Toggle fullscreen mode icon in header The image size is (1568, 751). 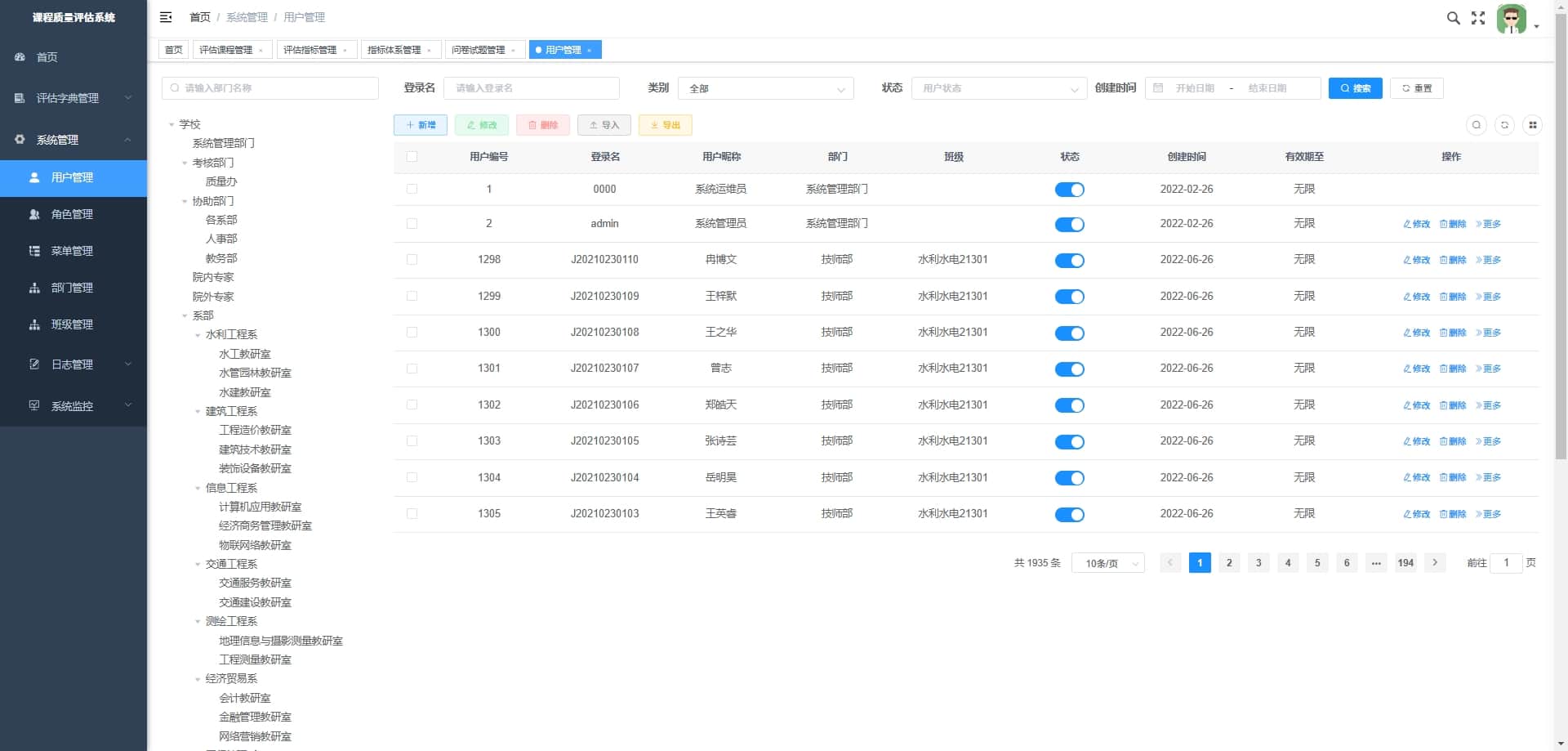pyautogui.click(x=1478, y=18)
